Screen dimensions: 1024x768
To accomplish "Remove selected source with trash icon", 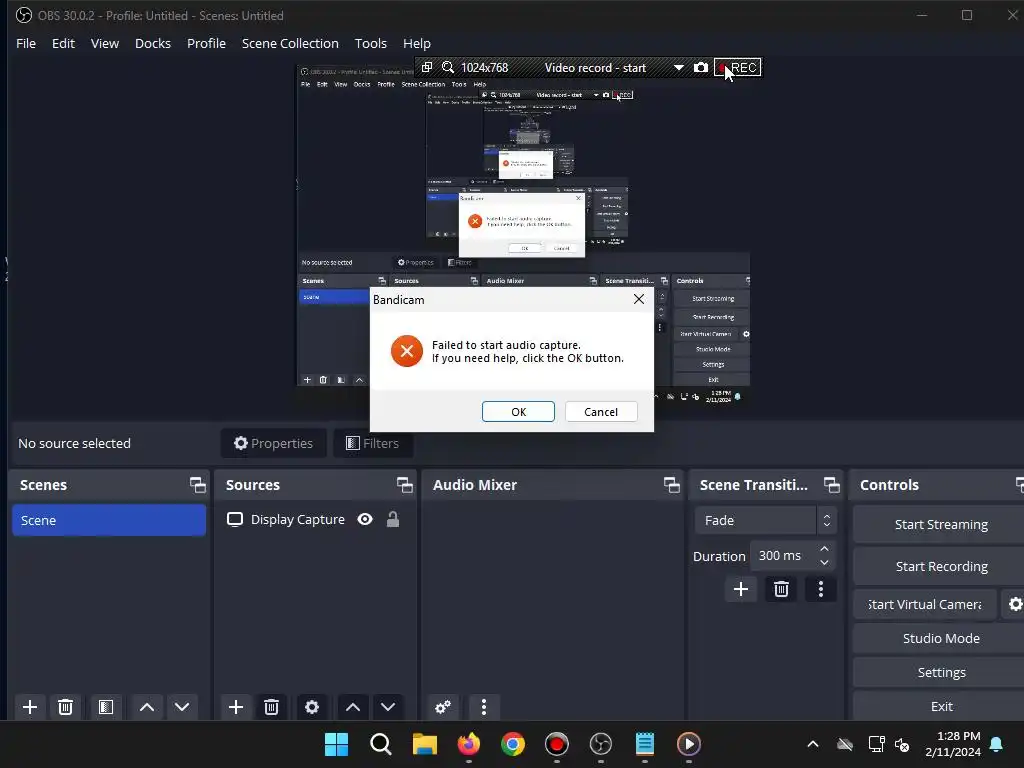I will [271, 707].
